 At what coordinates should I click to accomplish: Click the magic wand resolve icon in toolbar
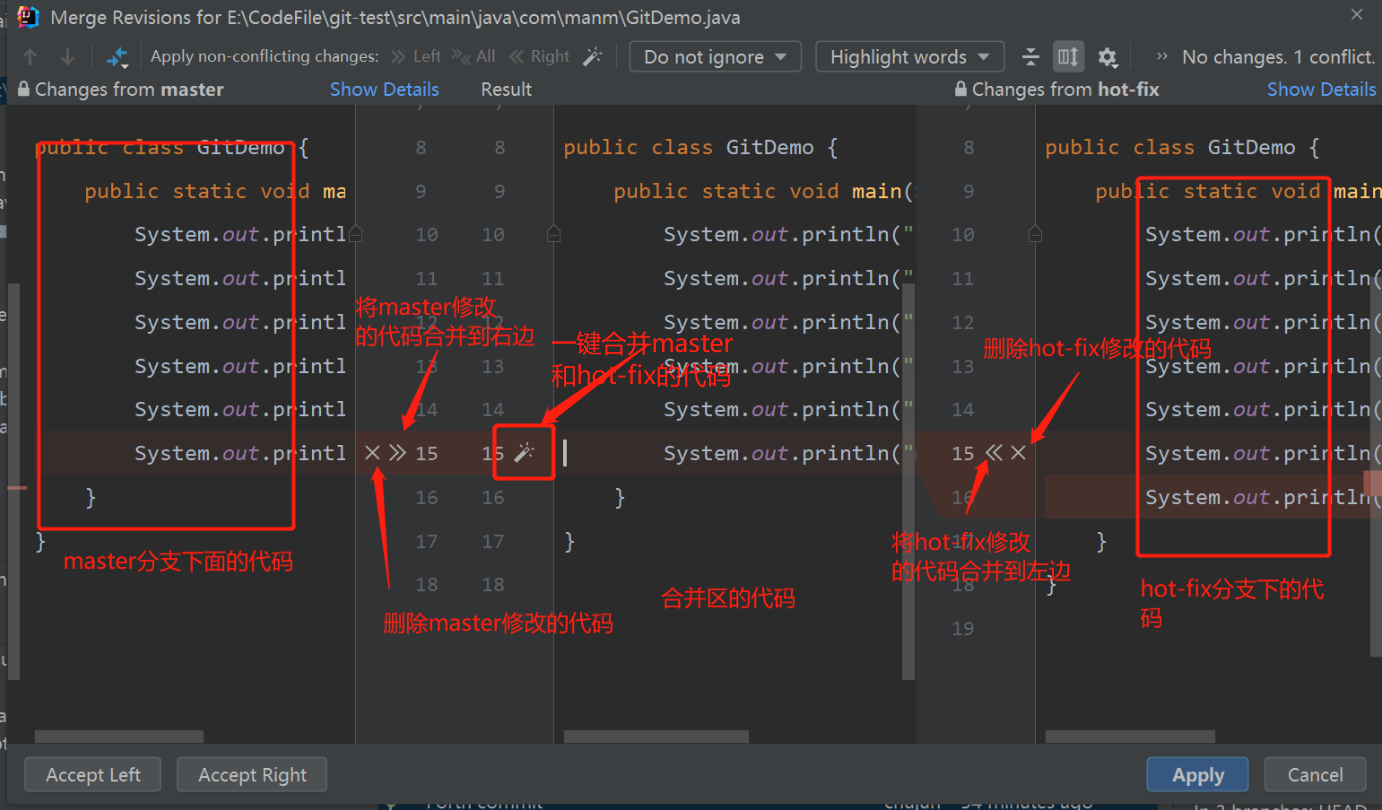(593, 57)
